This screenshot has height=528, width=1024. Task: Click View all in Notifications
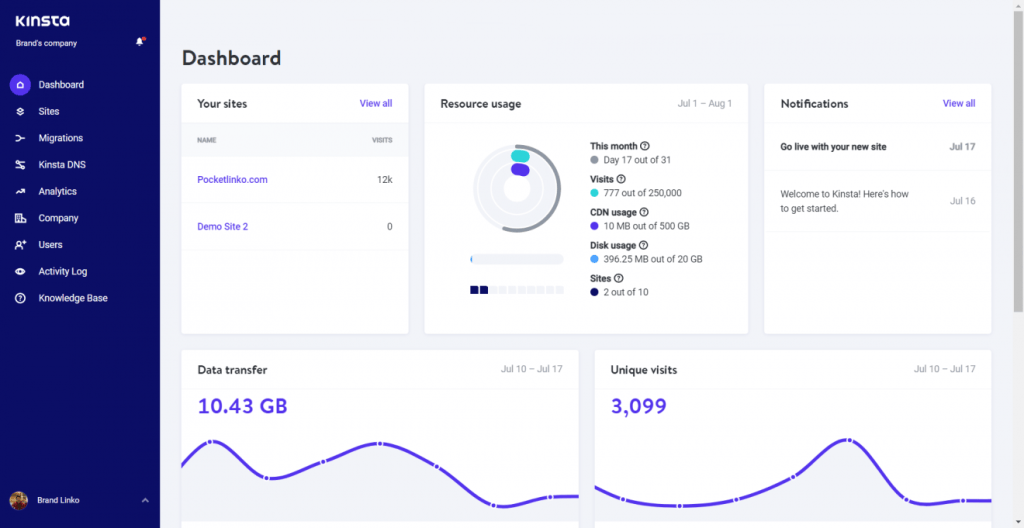point(959,103)
